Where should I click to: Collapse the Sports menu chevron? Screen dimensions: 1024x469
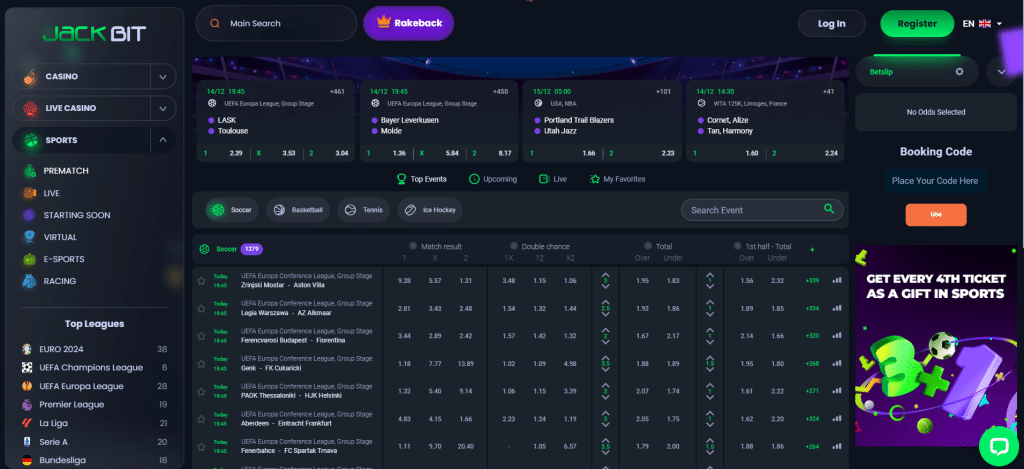163,140
